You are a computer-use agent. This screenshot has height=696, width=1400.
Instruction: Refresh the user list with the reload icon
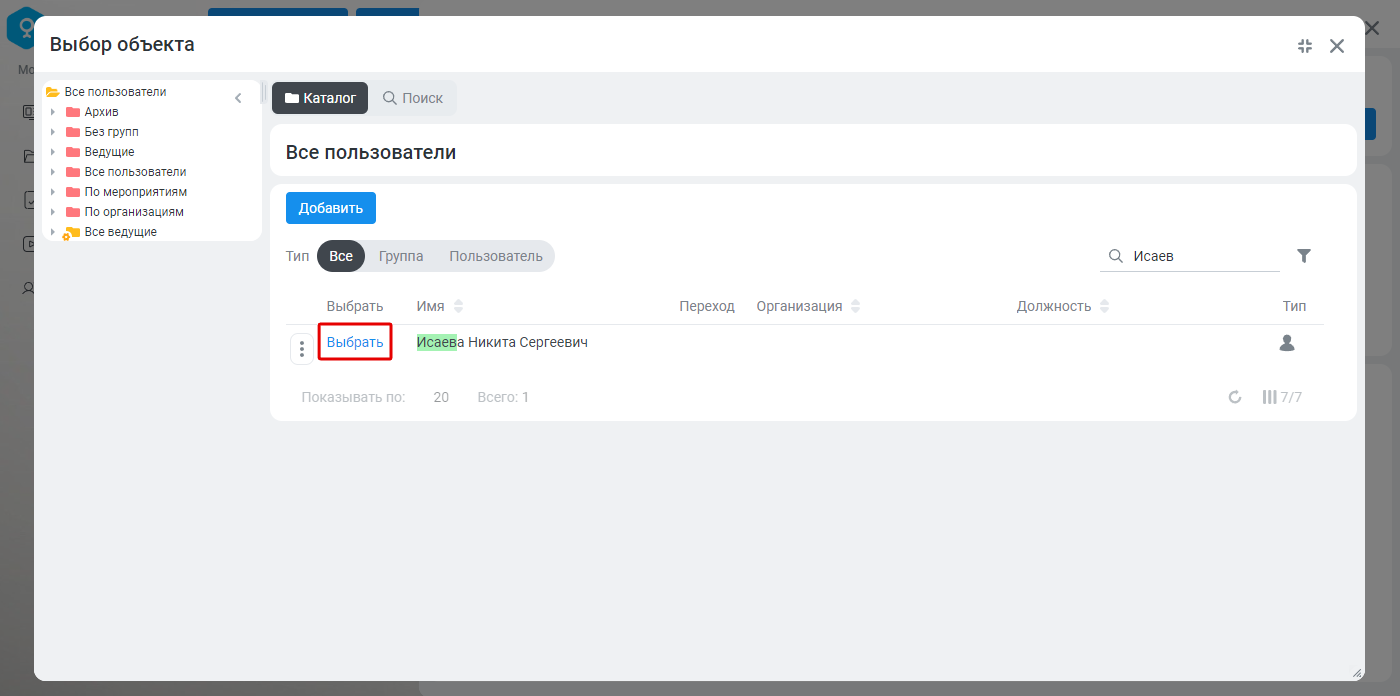(1235, 397)
